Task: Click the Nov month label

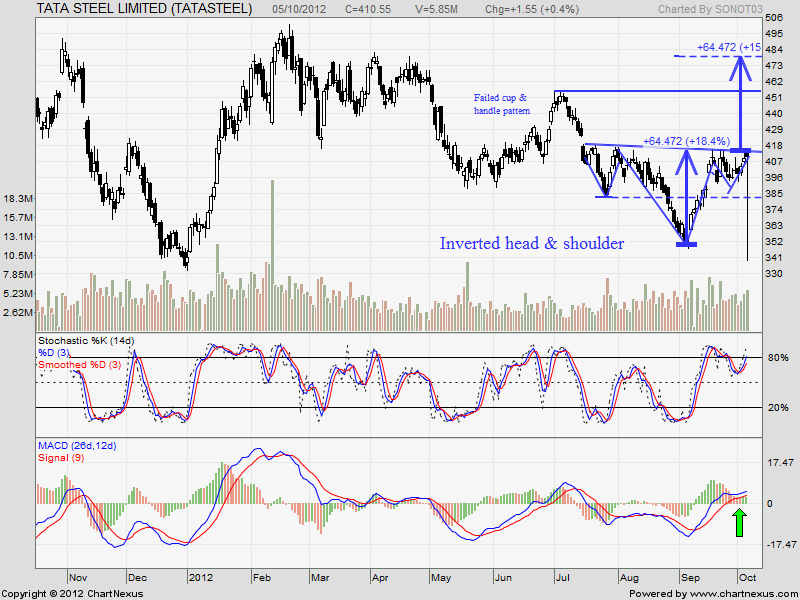Action: 78,578
